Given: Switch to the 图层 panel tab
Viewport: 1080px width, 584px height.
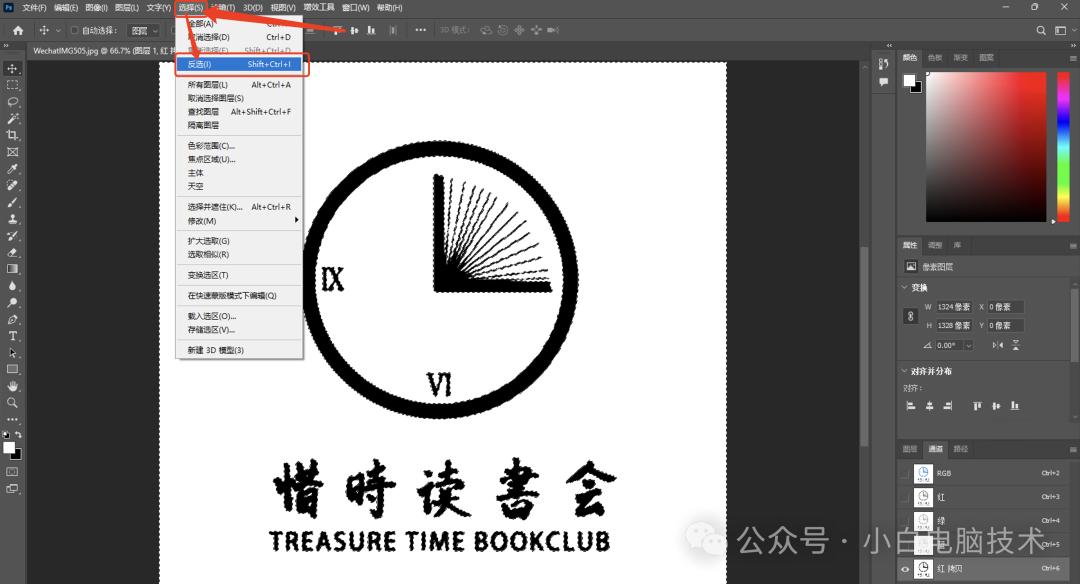Looking at the screenshot, I should coord(910,449).
